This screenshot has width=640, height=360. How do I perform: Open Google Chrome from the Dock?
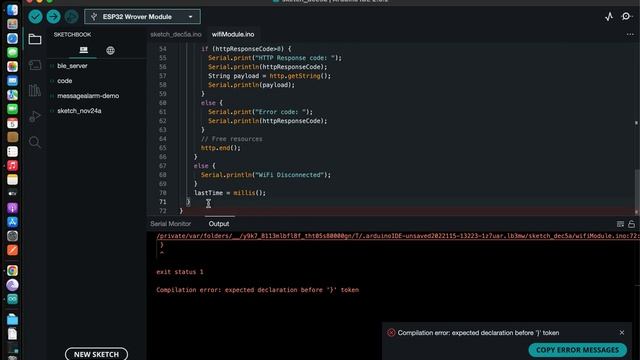point(12,271)
